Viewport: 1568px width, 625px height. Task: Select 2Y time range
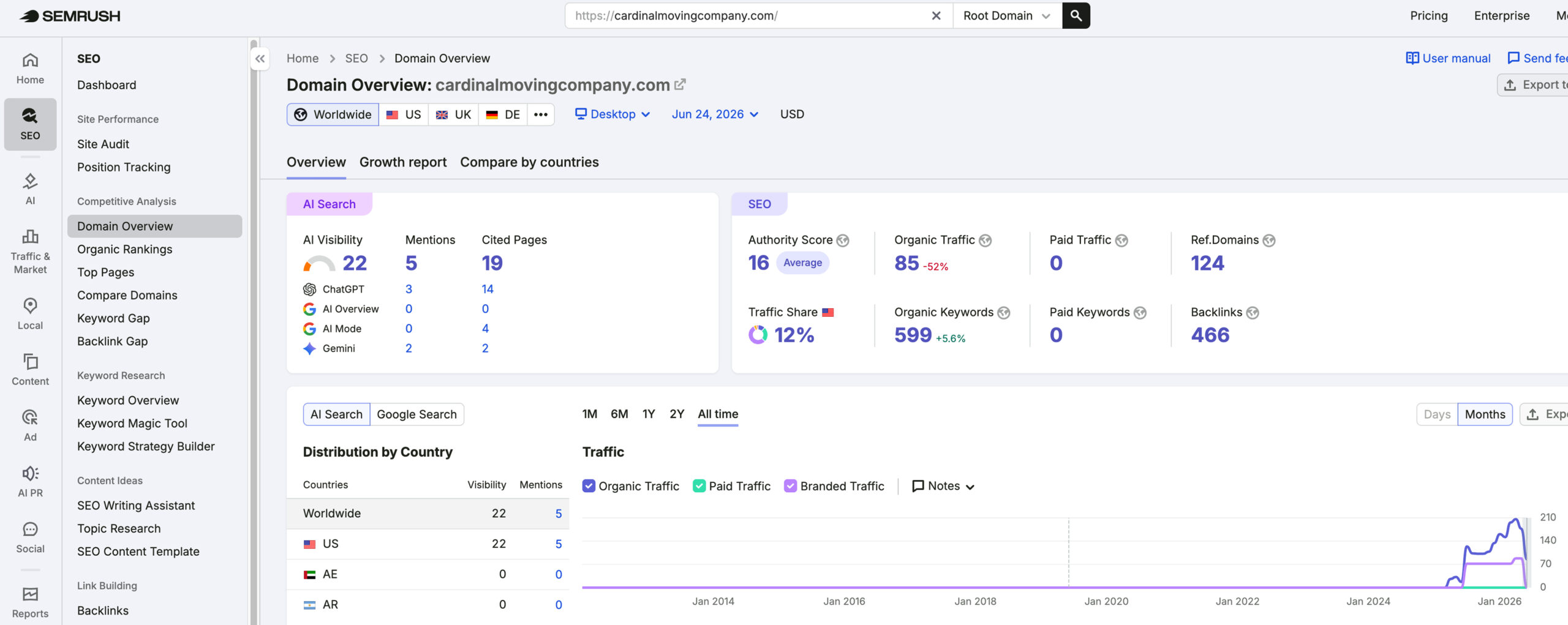click(x=677, y=414)
